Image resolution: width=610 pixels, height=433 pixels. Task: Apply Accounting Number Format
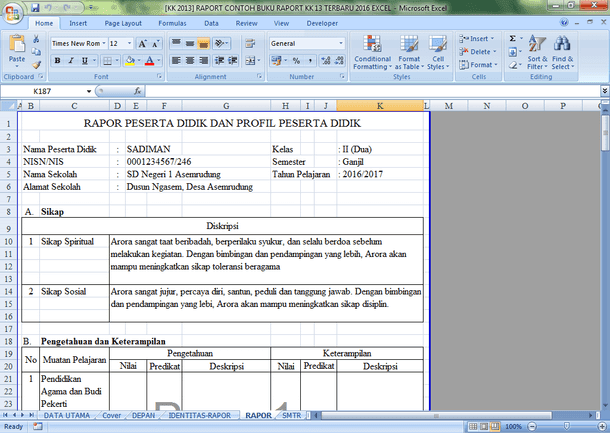tap(276, 61)
